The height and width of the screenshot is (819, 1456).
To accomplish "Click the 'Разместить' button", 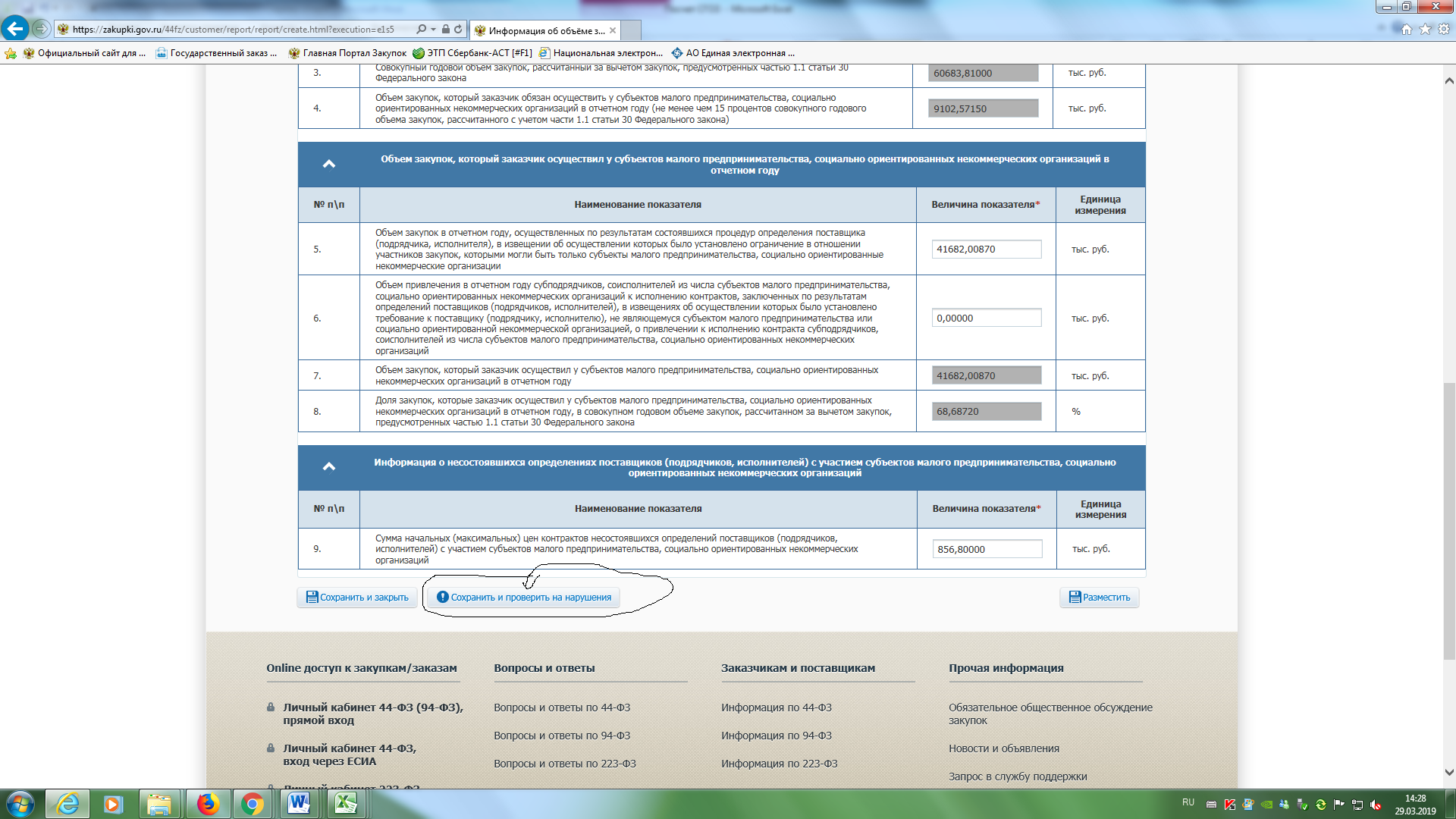I will pyautogui.click(x=1099, y=598).
